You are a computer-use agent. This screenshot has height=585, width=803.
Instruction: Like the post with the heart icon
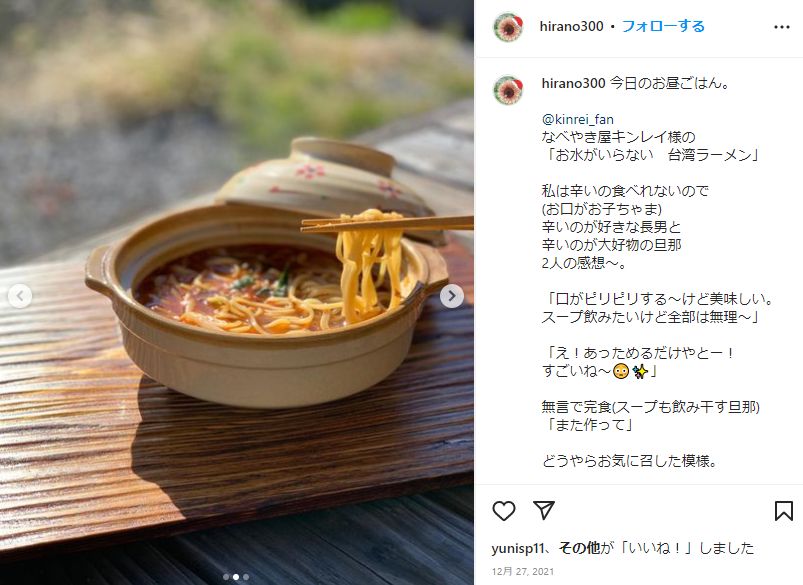pos(503,511)
